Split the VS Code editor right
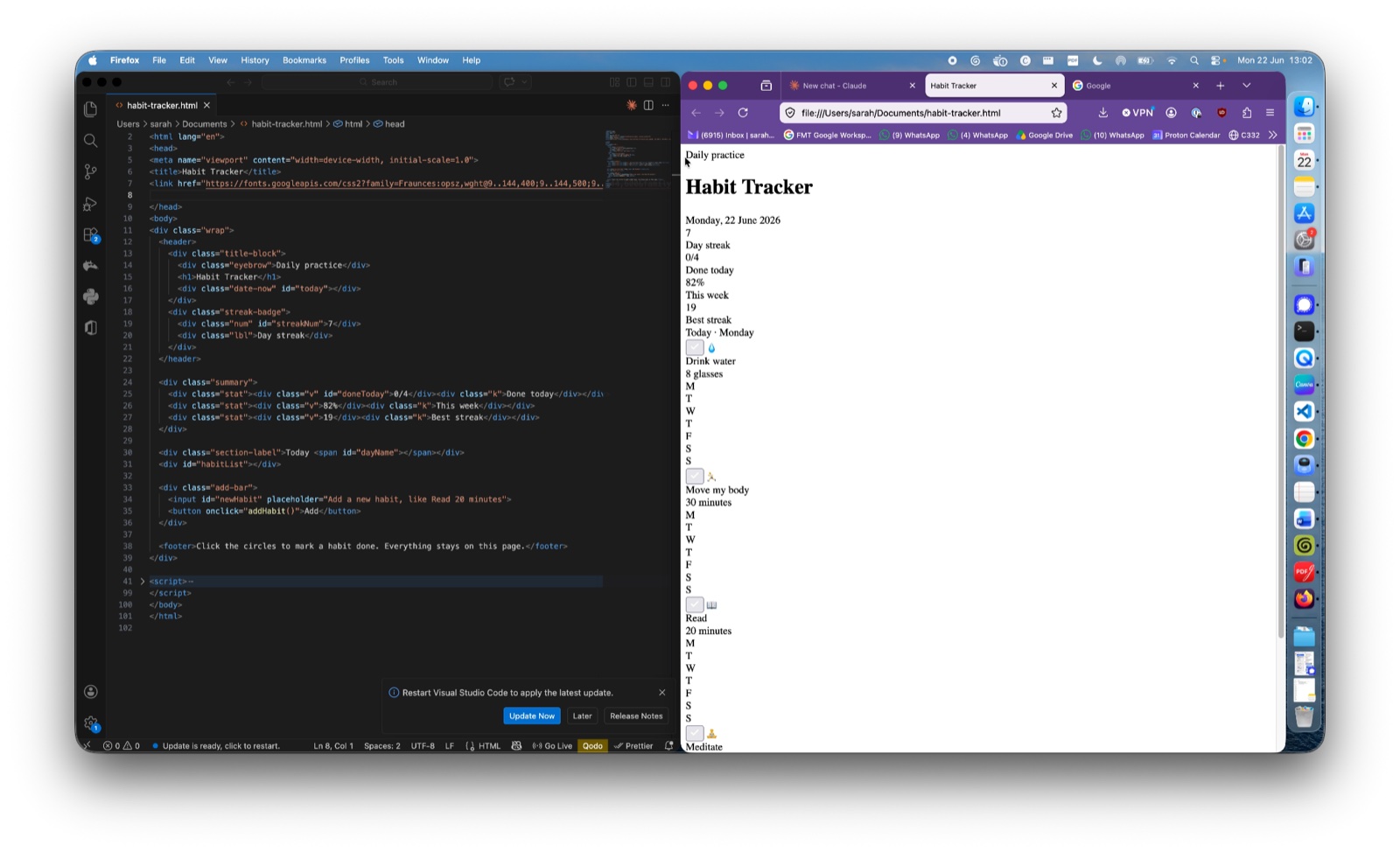Screen dimensions: 1400x852 point(648,105)
